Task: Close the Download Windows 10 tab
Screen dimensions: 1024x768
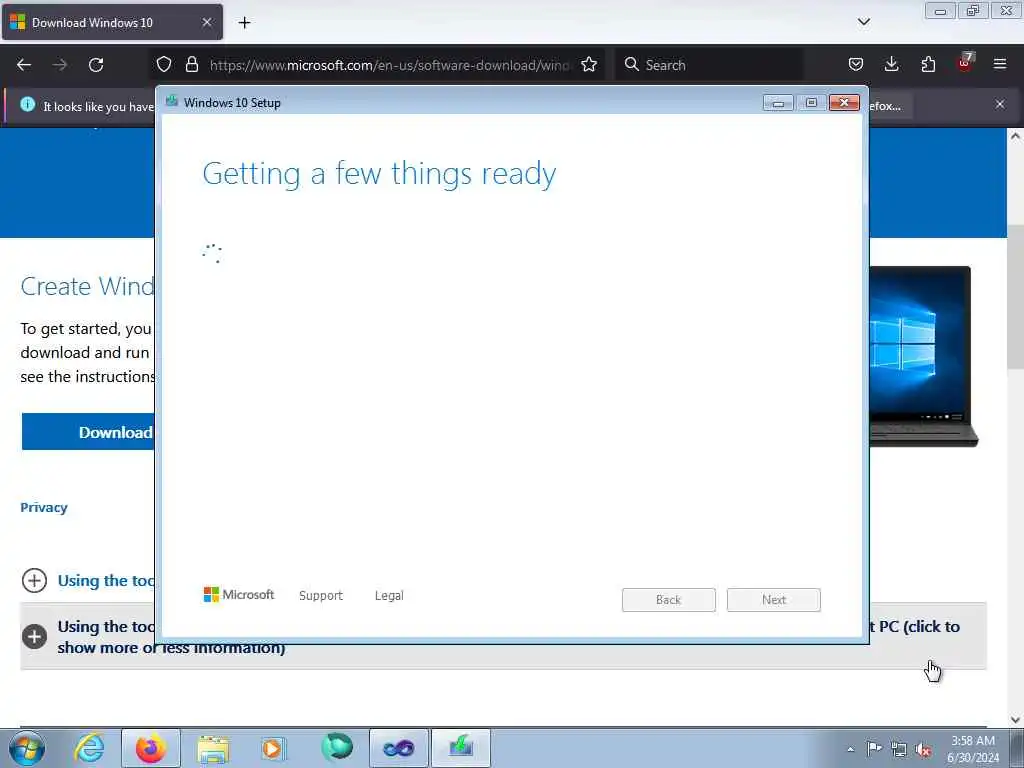Action: click(x=206, y=23)
